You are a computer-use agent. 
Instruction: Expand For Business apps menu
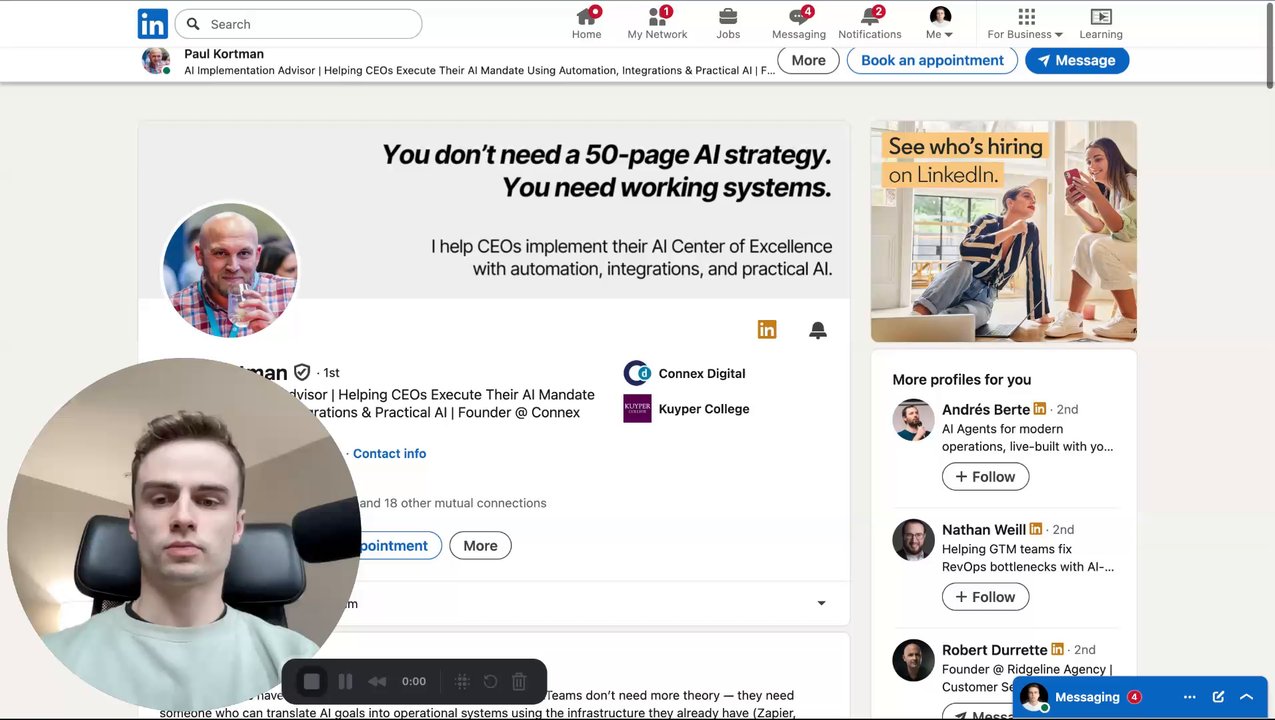point(1025,23)
